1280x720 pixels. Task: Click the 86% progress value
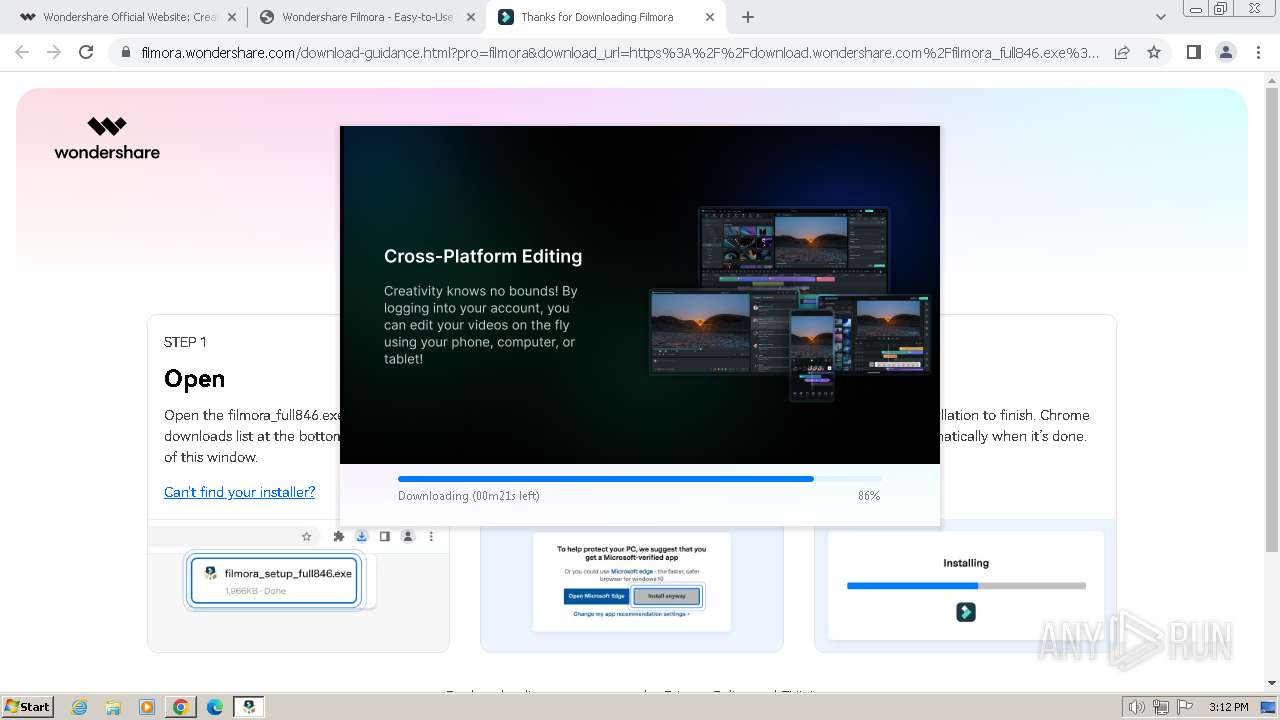click(869, 496)
